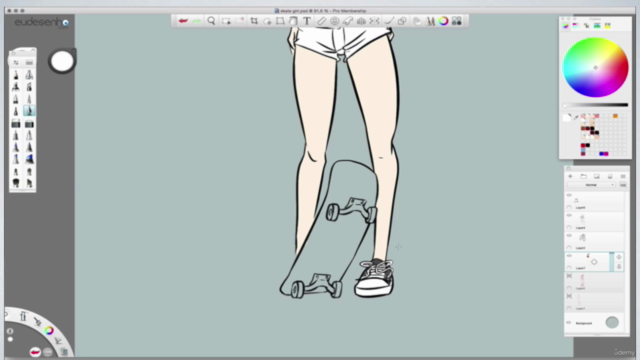Image resolution: width=640 pixels, height=360 pixels.
Task: Click the Layer7 move target icon
Action: pos(619,257)
